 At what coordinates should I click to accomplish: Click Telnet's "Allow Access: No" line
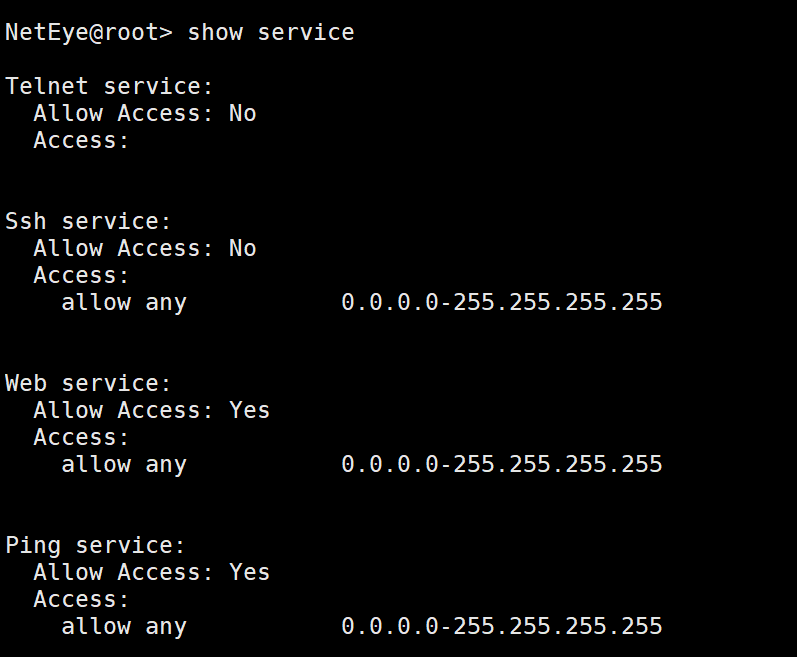pyautogui.click(x=144, y=113)
